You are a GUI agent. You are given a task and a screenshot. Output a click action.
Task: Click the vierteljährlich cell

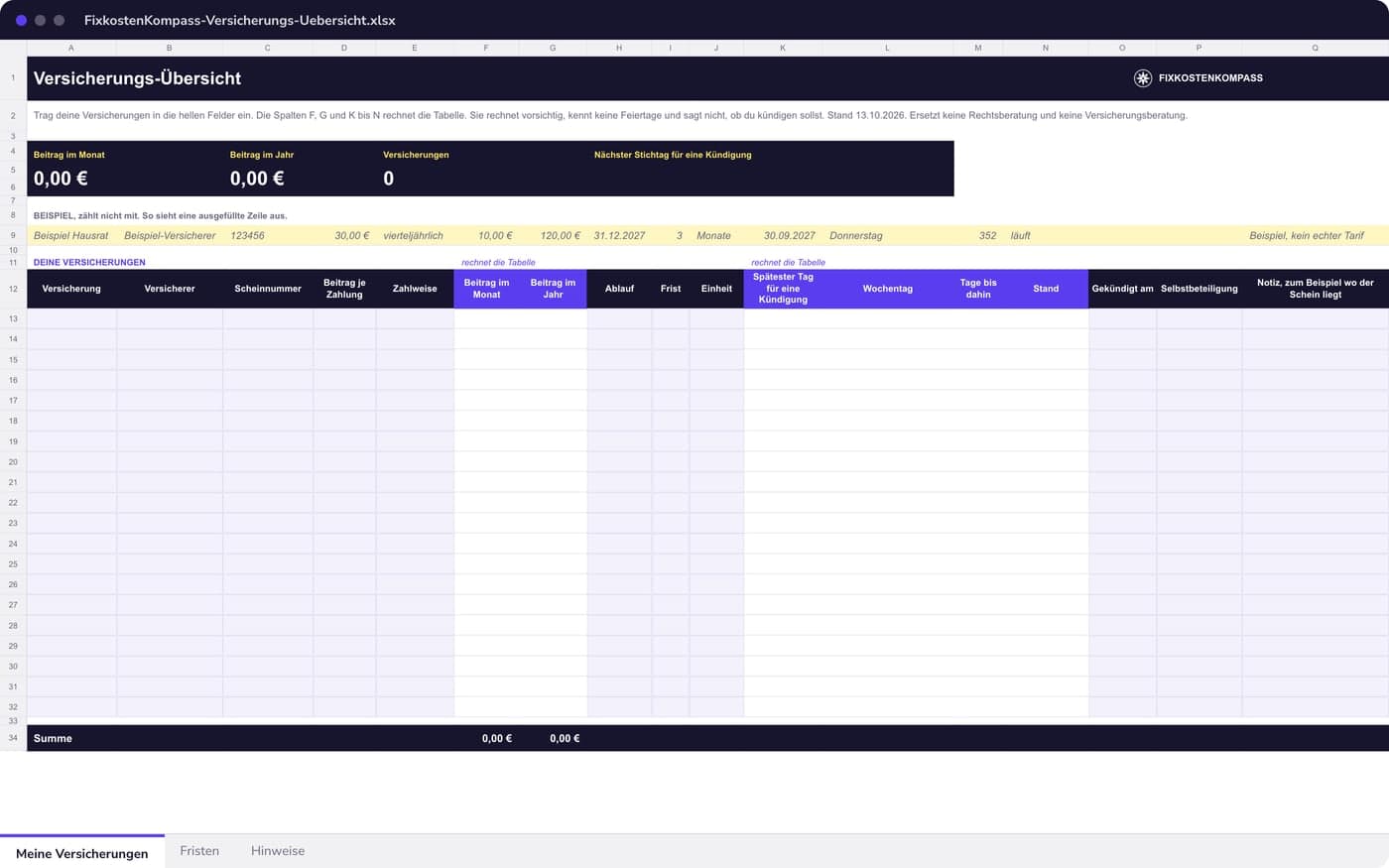click(414, 236)
